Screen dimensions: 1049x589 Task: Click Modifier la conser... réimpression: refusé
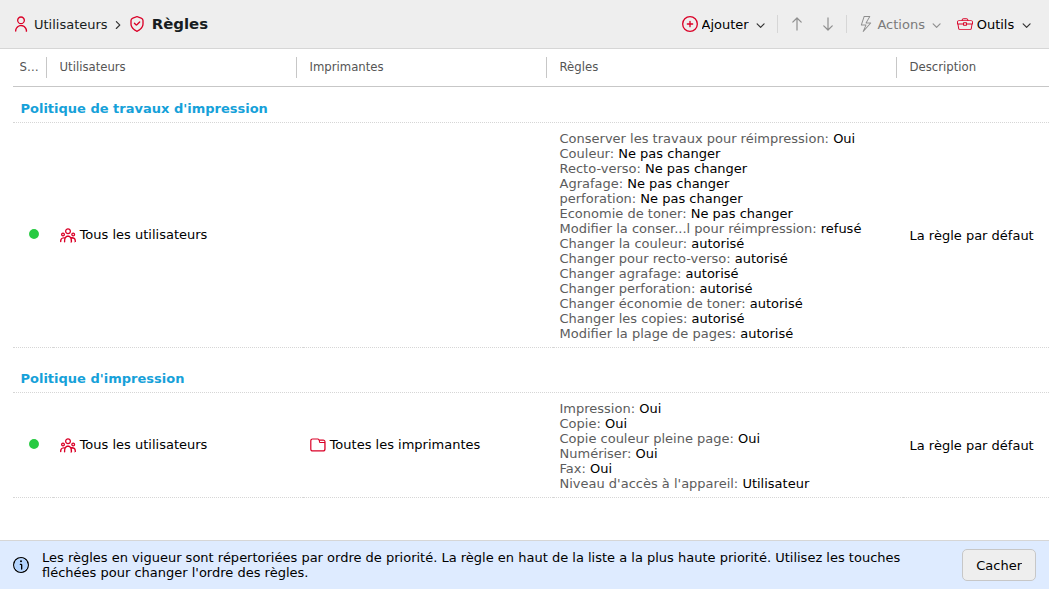tap(710, 229)
